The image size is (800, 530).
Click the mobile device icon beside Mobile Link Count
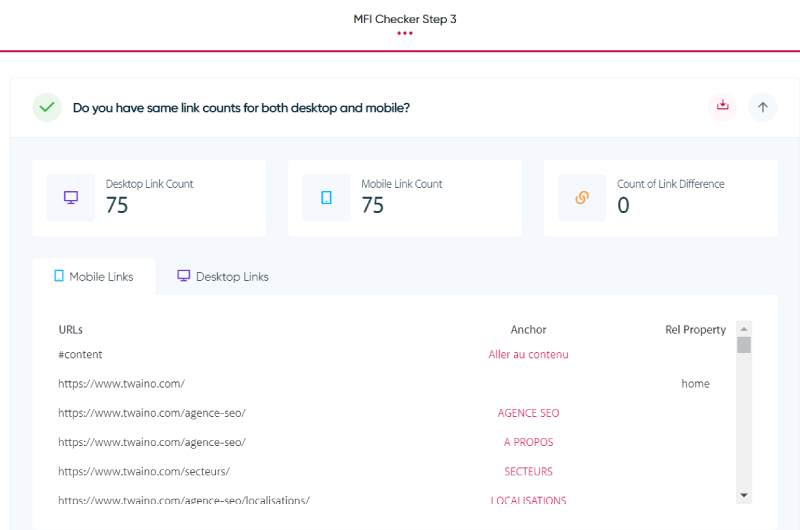click(x=327, y=197)
